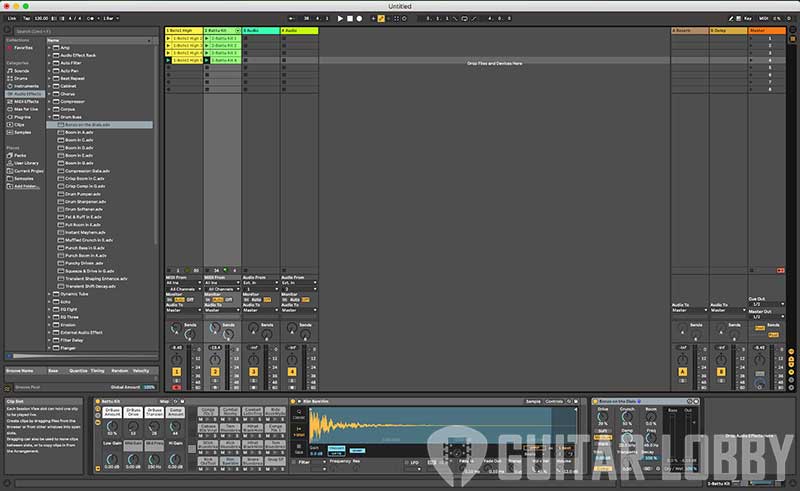Open the Plug-ins category in the browser
This screenshot has width=800, height=491.
coord(24,116)
